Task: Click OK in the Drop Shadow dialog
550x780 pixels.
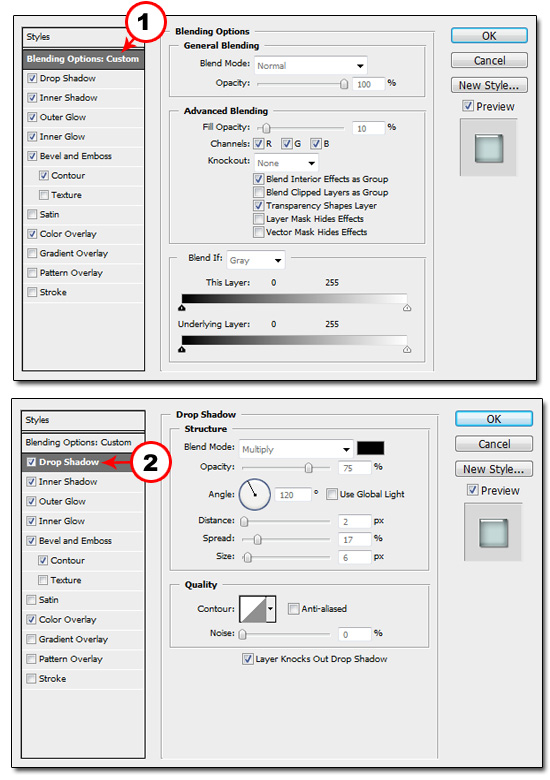Action: point(493,419)
